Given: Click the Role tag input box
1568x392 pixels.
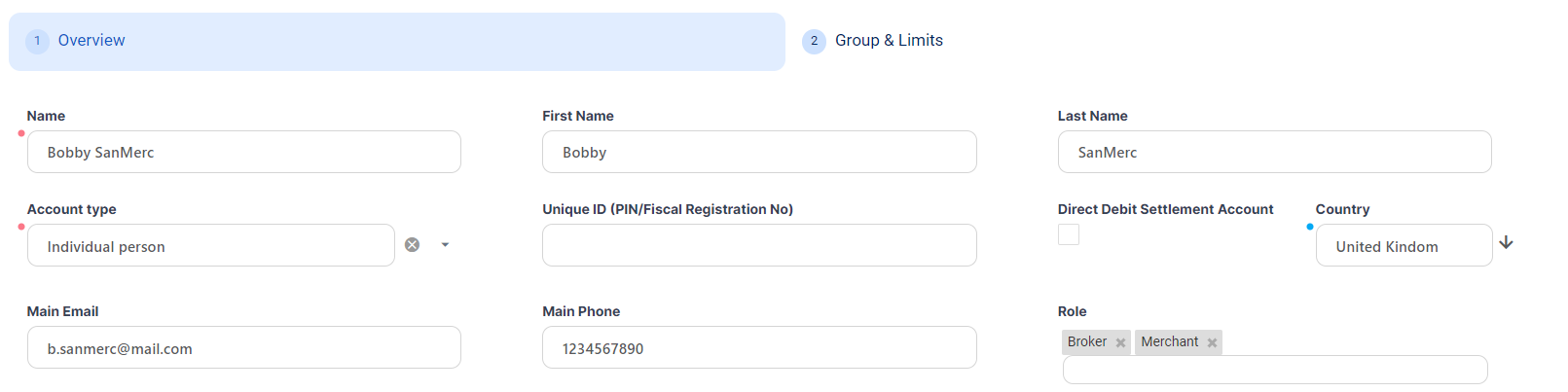Looking at the screenshot, I should point(1274,371).
